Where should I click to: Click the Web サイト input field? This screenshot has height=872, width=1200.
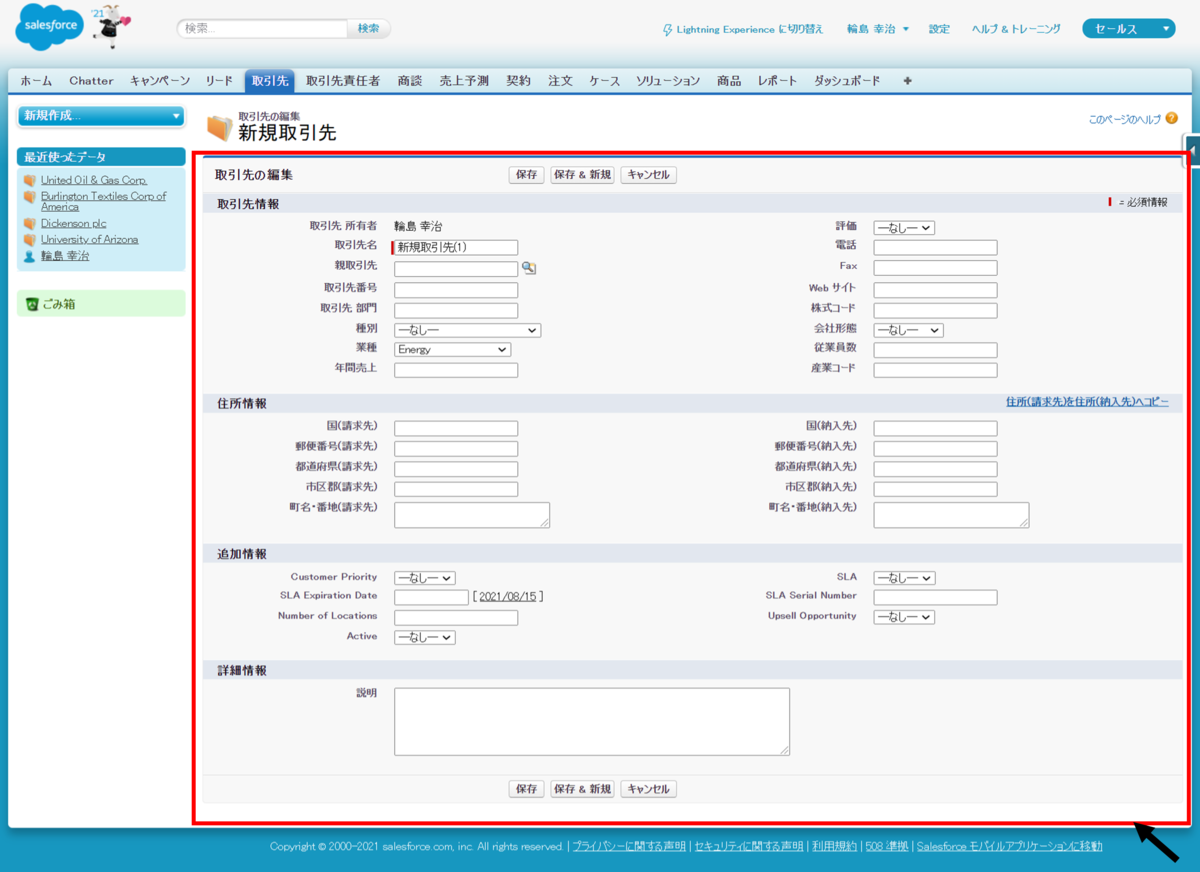pos(935,290)
